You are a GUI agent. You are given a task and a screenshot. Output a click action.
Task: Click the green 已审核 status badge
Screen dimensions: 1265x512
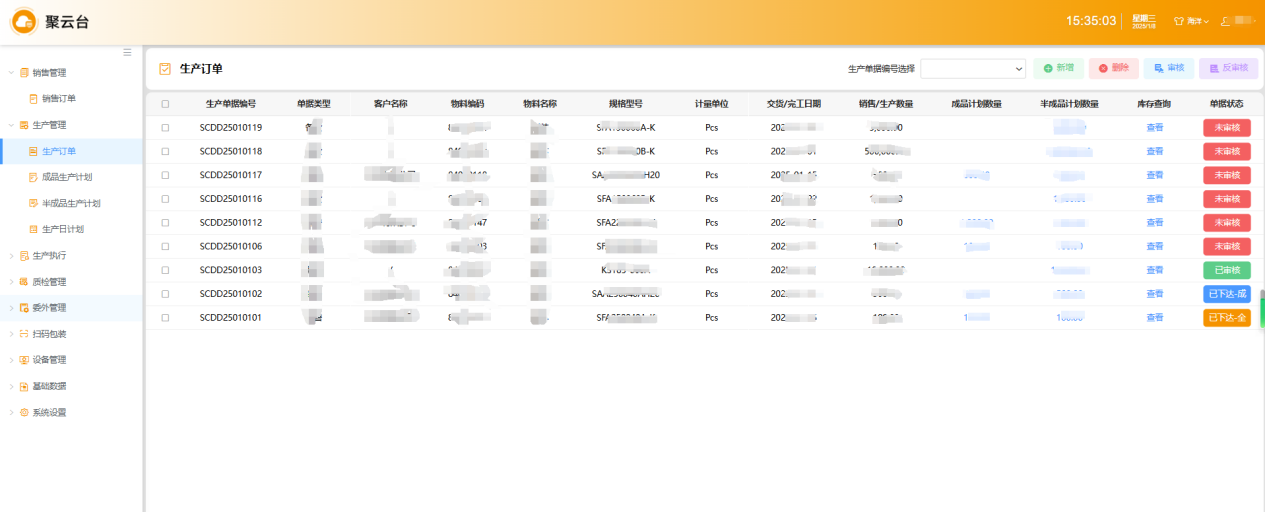1226,270
